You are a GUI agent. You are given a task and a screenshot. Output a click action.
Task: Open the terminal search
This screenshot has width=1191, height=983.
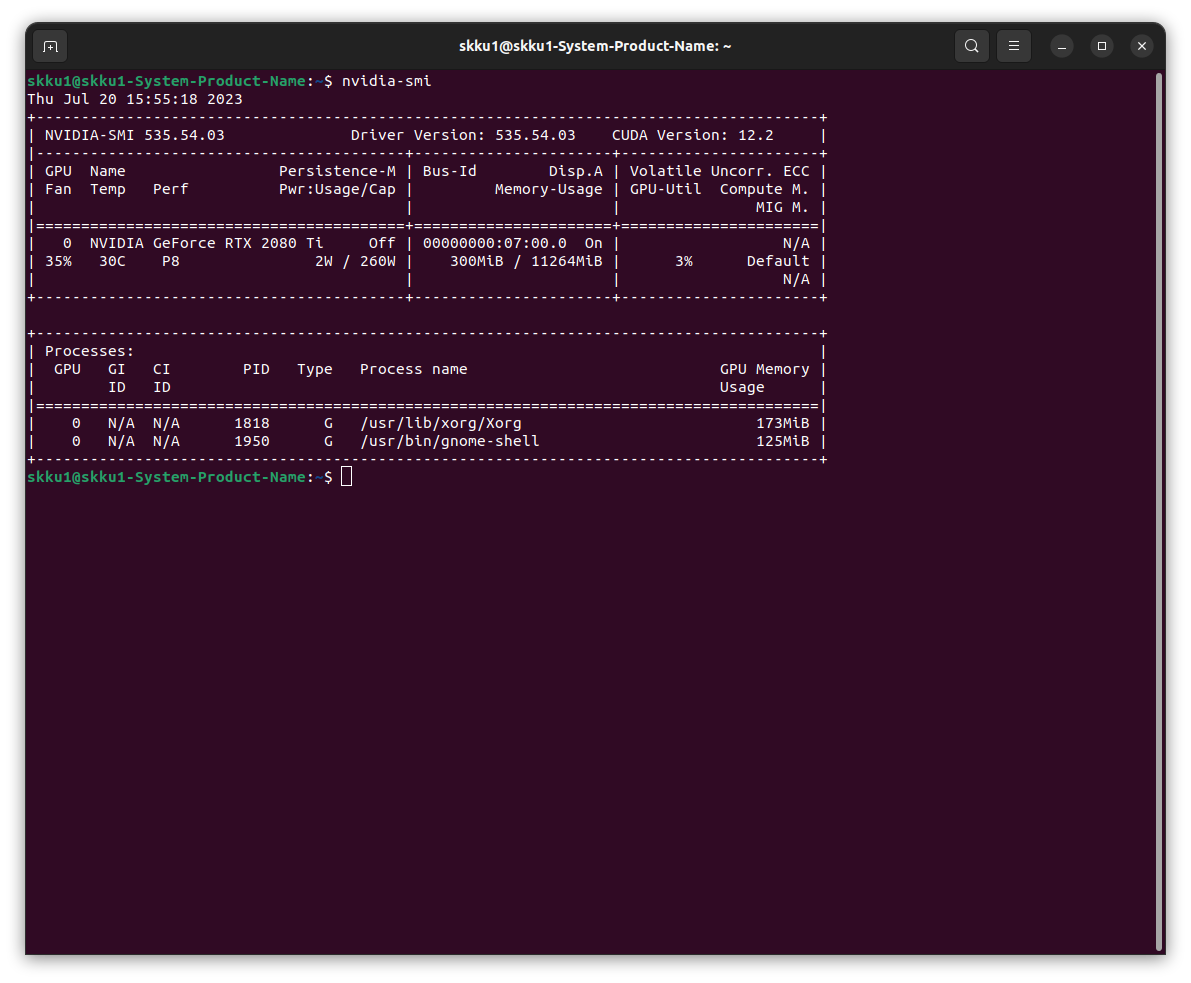click(971, 46)
